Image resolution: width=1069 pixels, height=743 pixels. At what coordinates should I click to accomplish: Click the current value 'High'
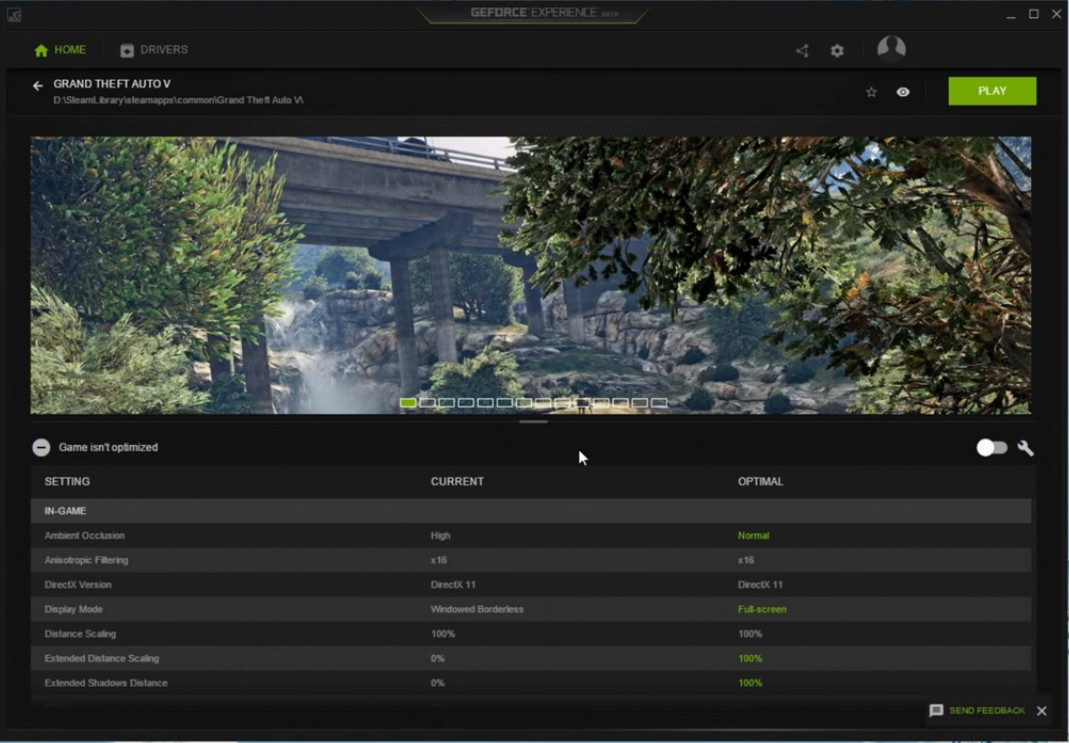click(x=440, y=535)
